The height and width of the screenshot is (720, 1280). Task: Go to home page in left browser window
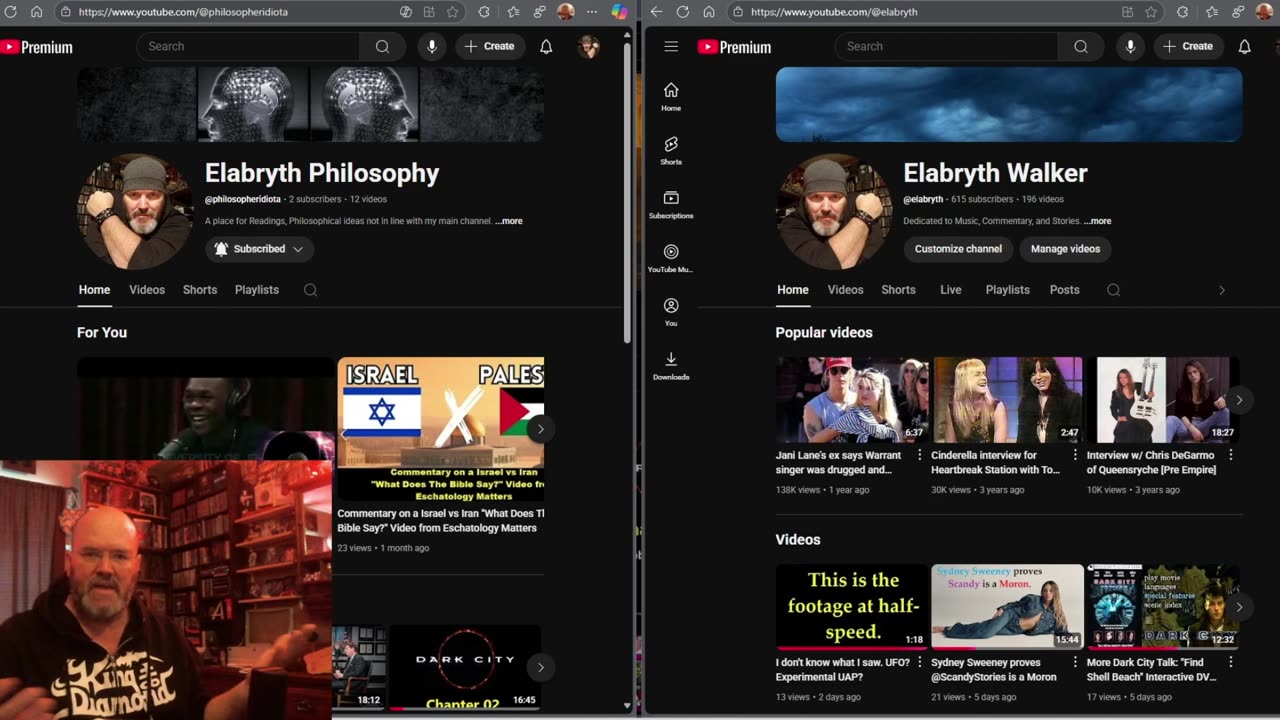pyautogui.click(x=36, y=12)
